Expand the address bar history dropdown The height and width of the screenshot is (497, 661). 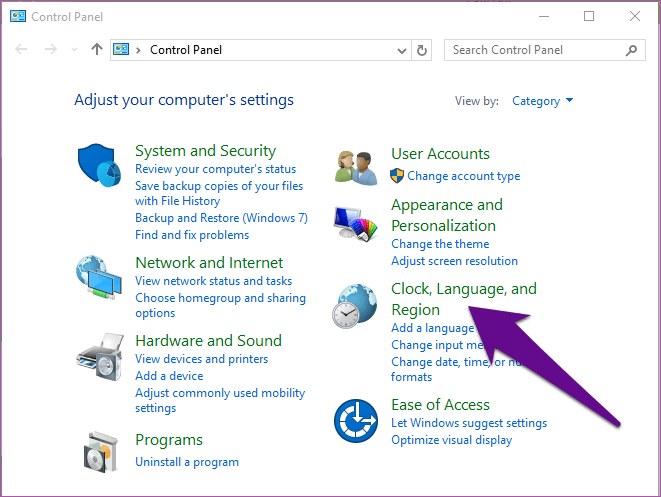coord(402,51)
